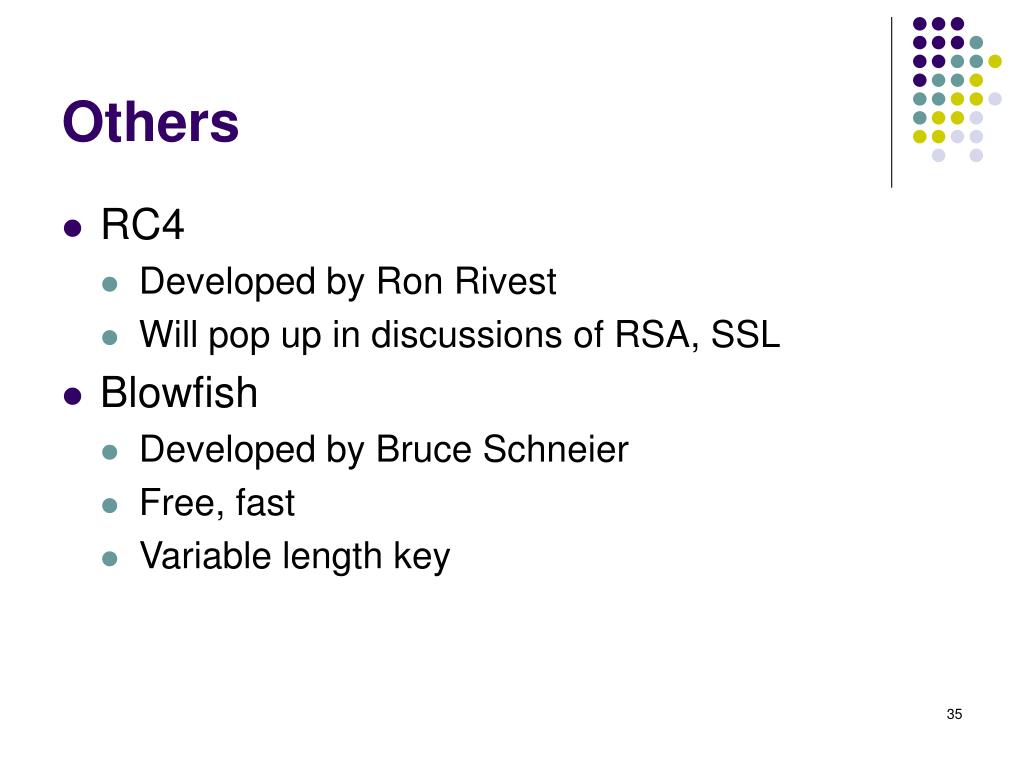Screen dimensions: 1024x768
Task: Click the word 'SSL' in second sub-bullet
Action: point(745,334)
